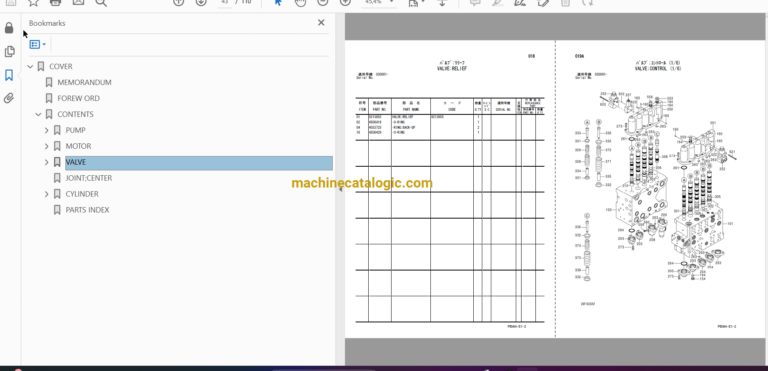The height and width of the screenshot is (371, 768).
Task: Click the page number field
Action: (x=225, y=2)
